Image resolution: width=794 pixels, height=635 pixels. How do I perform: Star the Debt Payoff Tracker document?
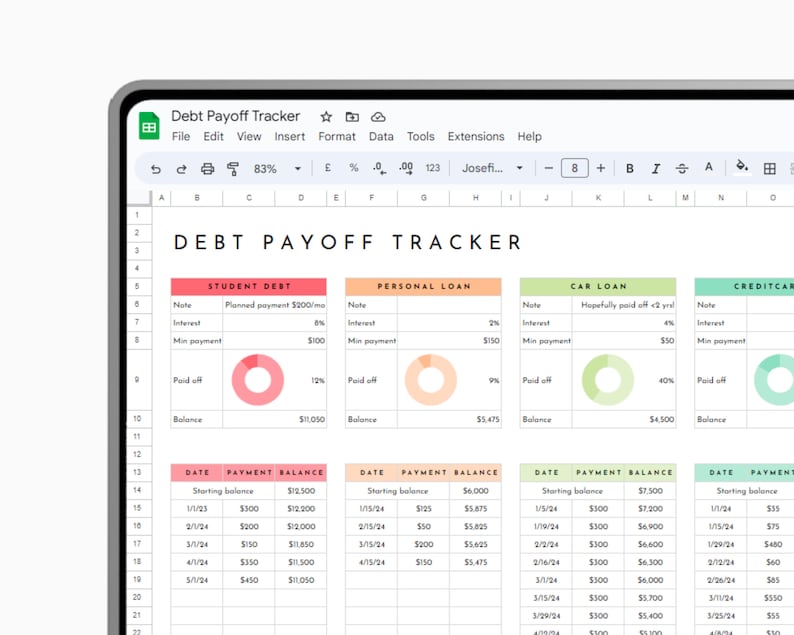coord(326,117)
